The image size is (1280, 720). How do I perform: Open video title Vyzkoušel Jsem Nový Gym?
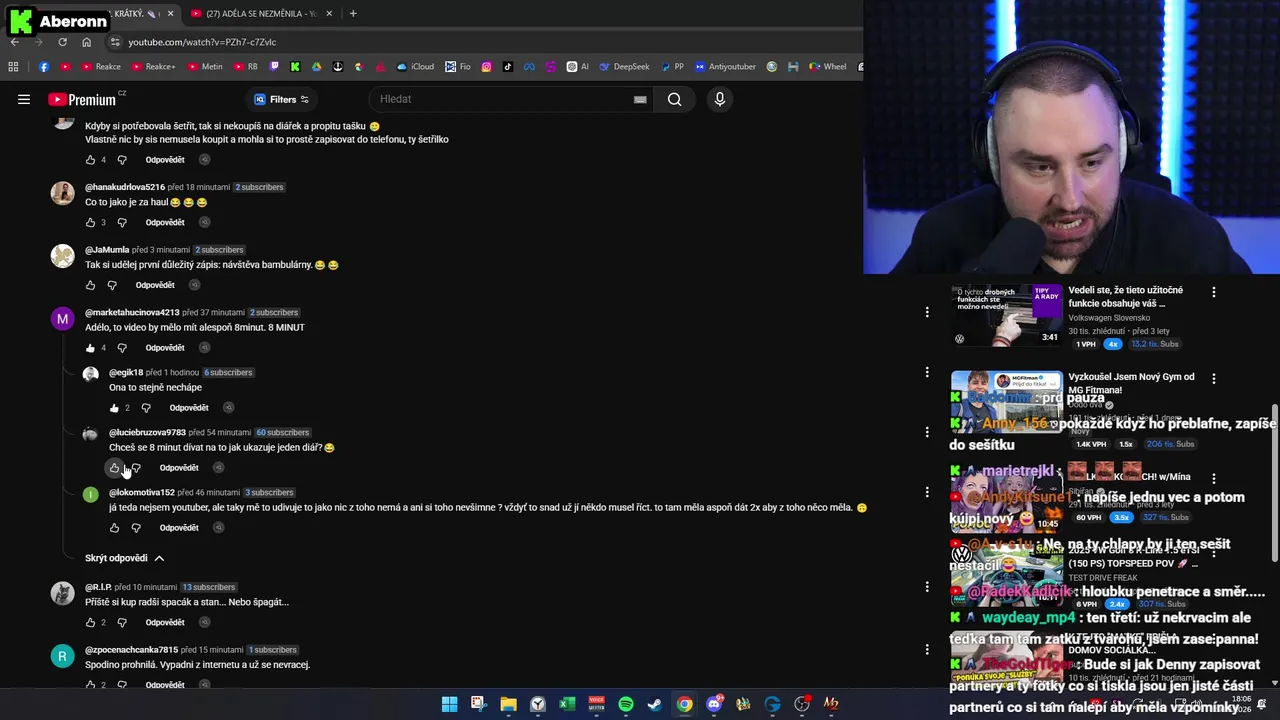1131,383
